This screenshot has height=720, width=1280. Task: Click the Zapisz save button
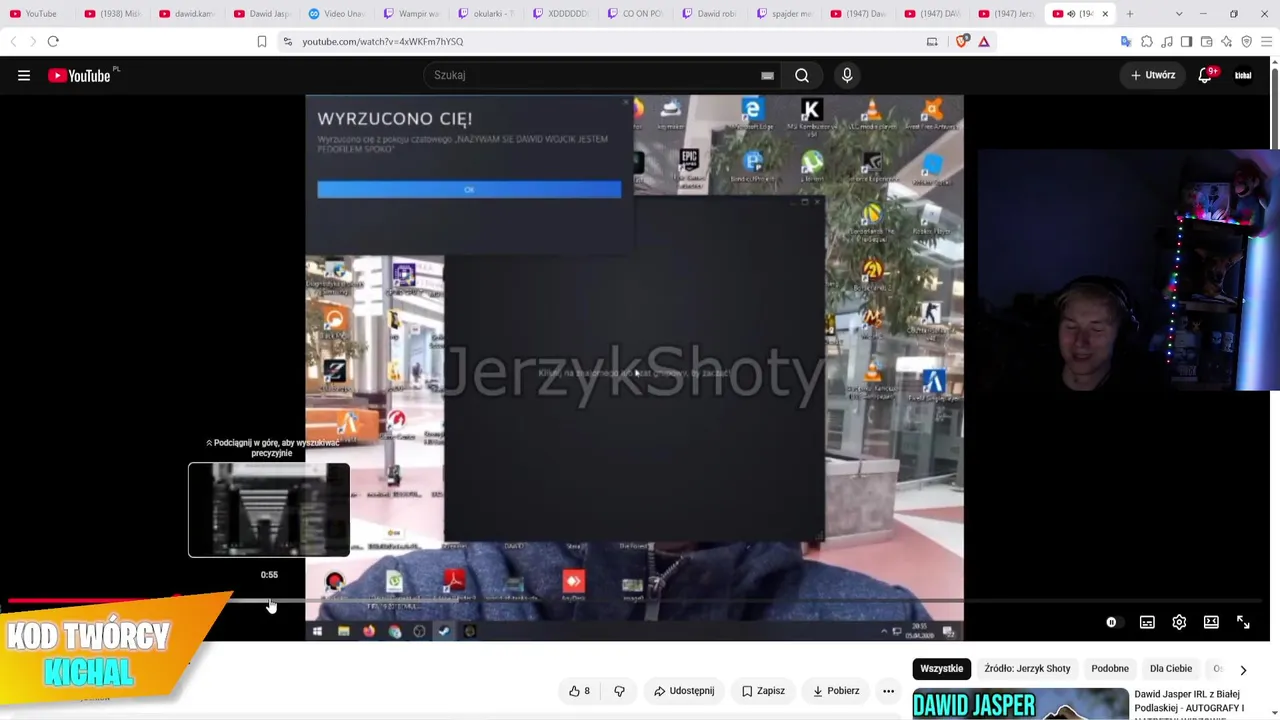click(x=763, y=691)
